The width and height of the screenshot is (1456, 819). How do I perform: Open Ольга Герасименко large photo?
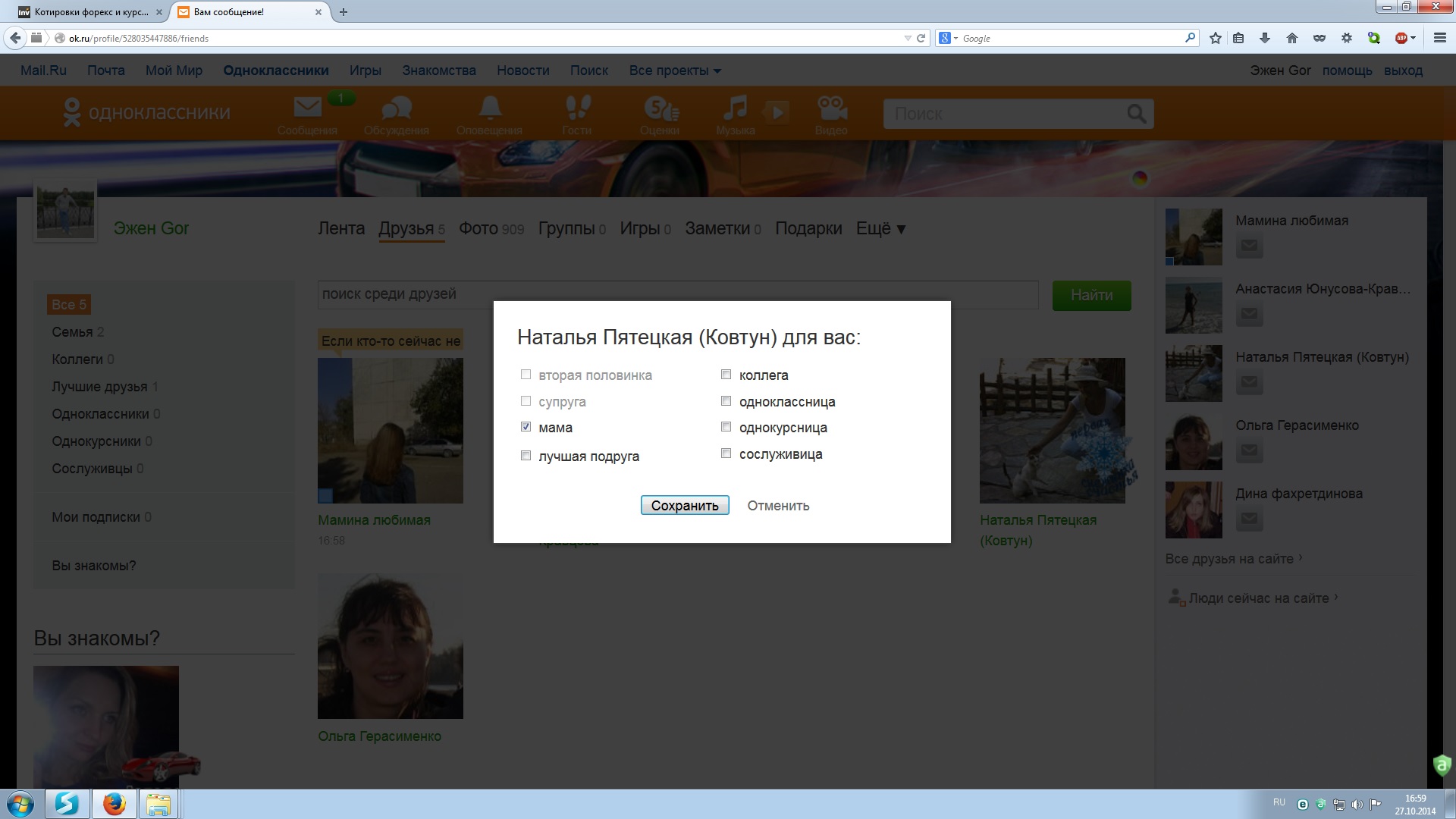pyautogui.click(x=391, y=646)
